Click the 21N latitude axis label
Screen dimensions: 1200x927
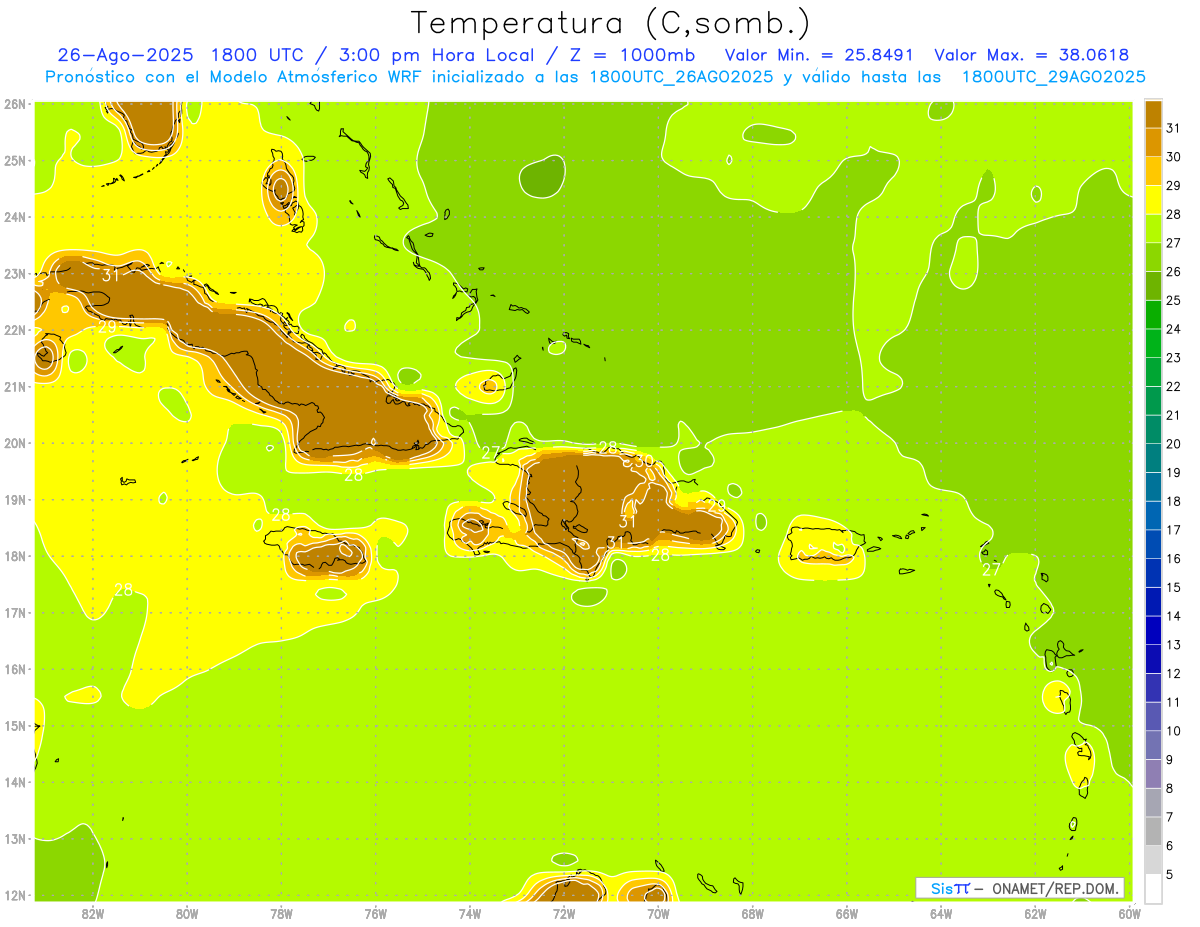click(x=15, y=387)
